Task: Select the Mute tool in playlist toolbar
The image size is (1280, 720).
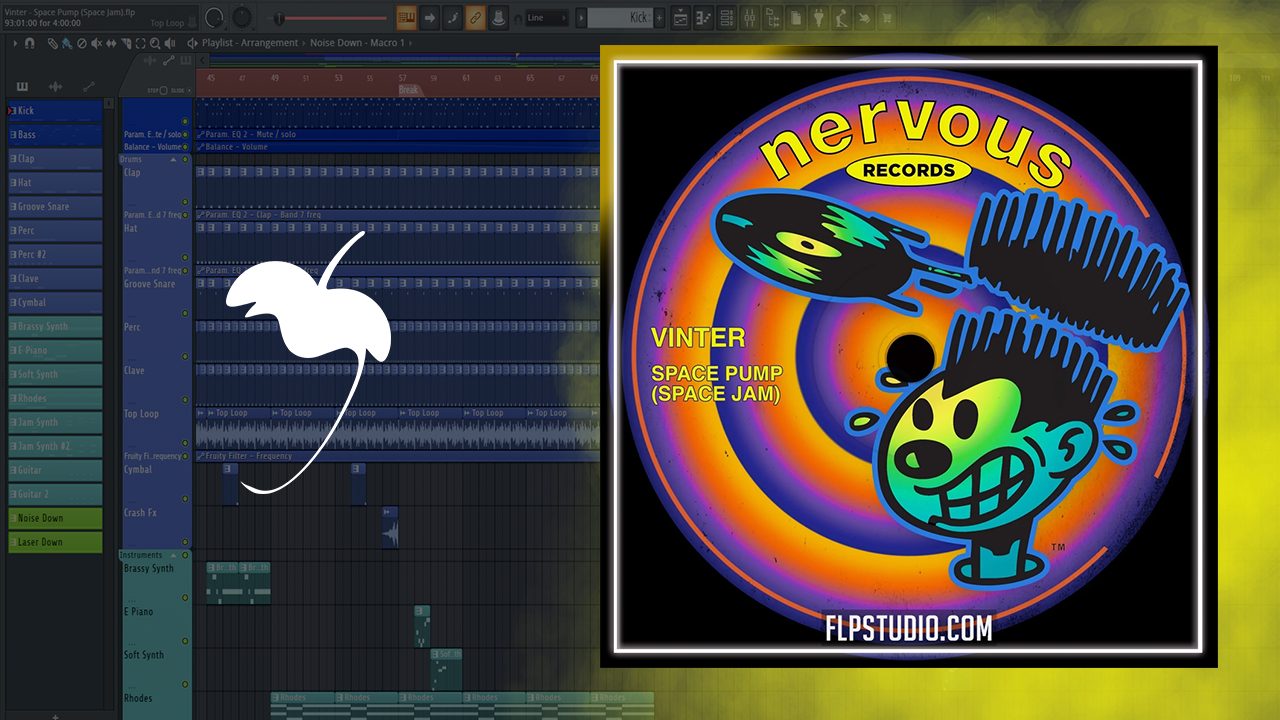Action: pyautogui.click(x=96, y=43)
